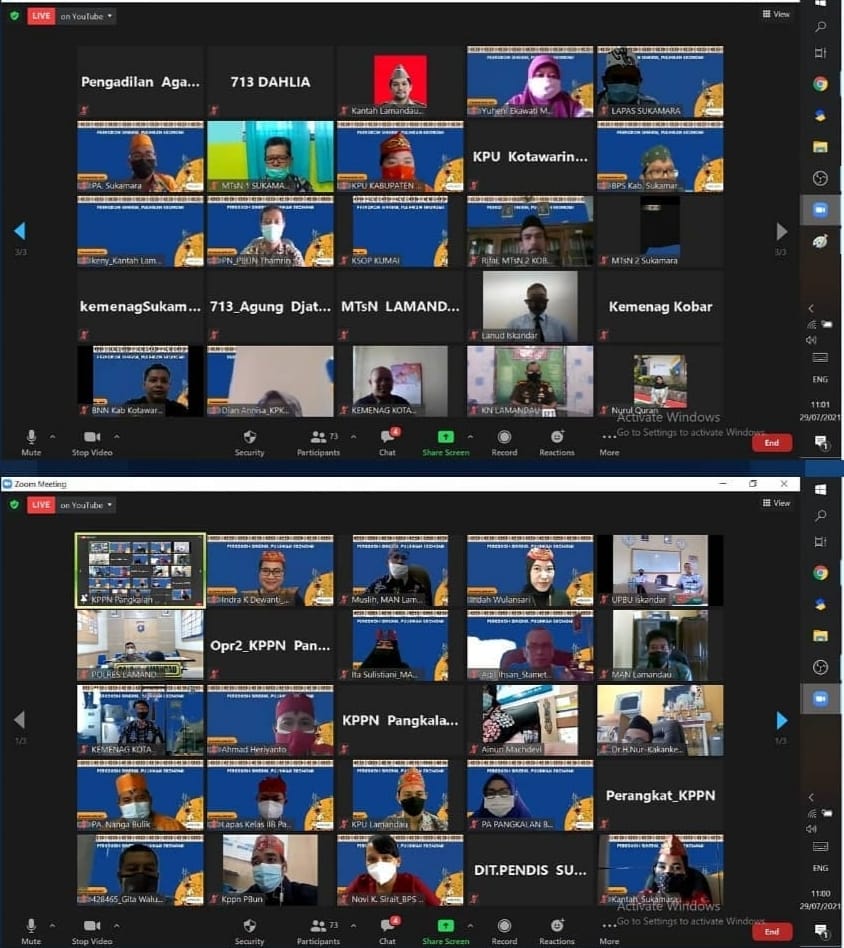Open the View menu in the upper window

click(x=776, y=14)
